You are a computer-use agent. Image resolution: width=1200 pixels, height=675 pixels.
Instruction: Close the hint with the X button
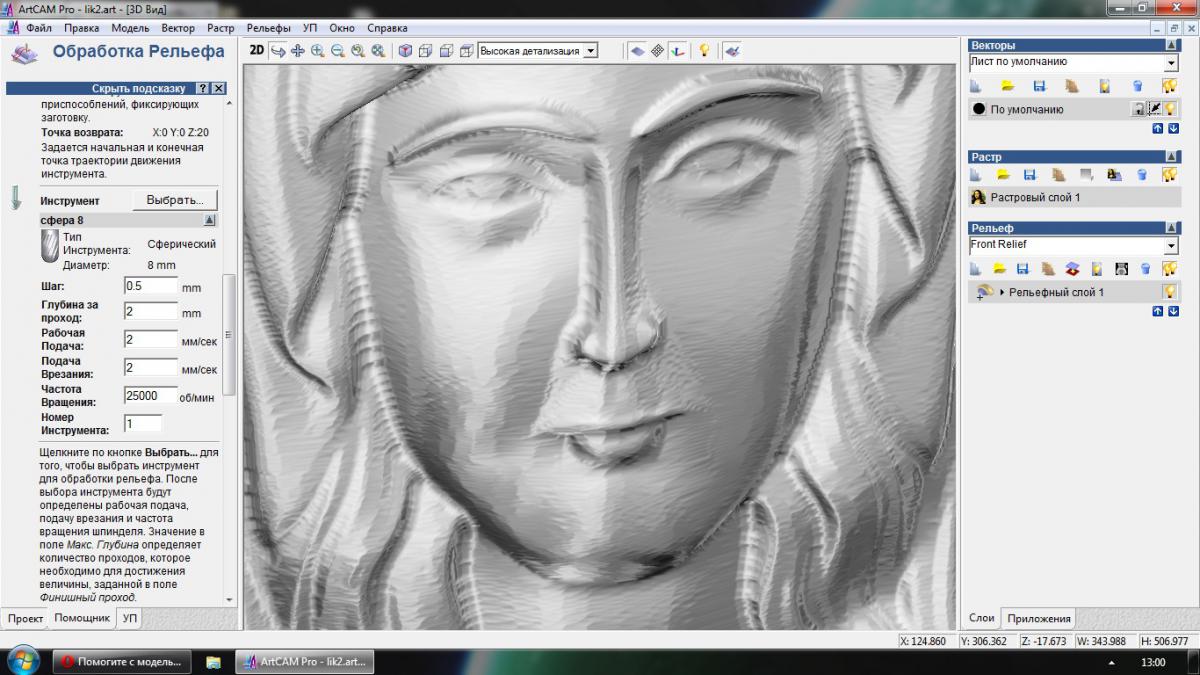pos(219,88)
